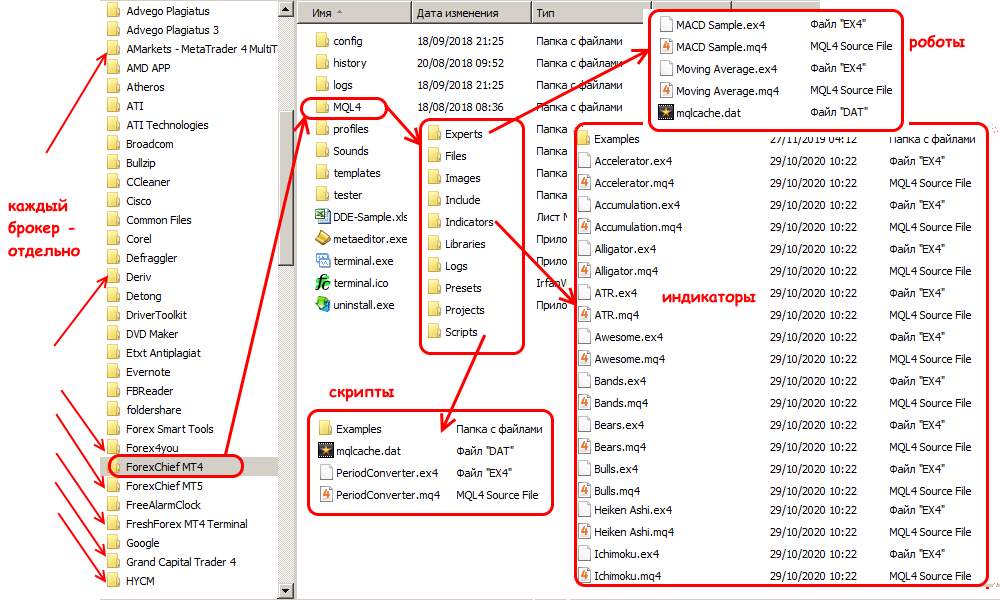1000x600 pixels.
Task: Select the CCleaner folder
Action: point(148,182)
